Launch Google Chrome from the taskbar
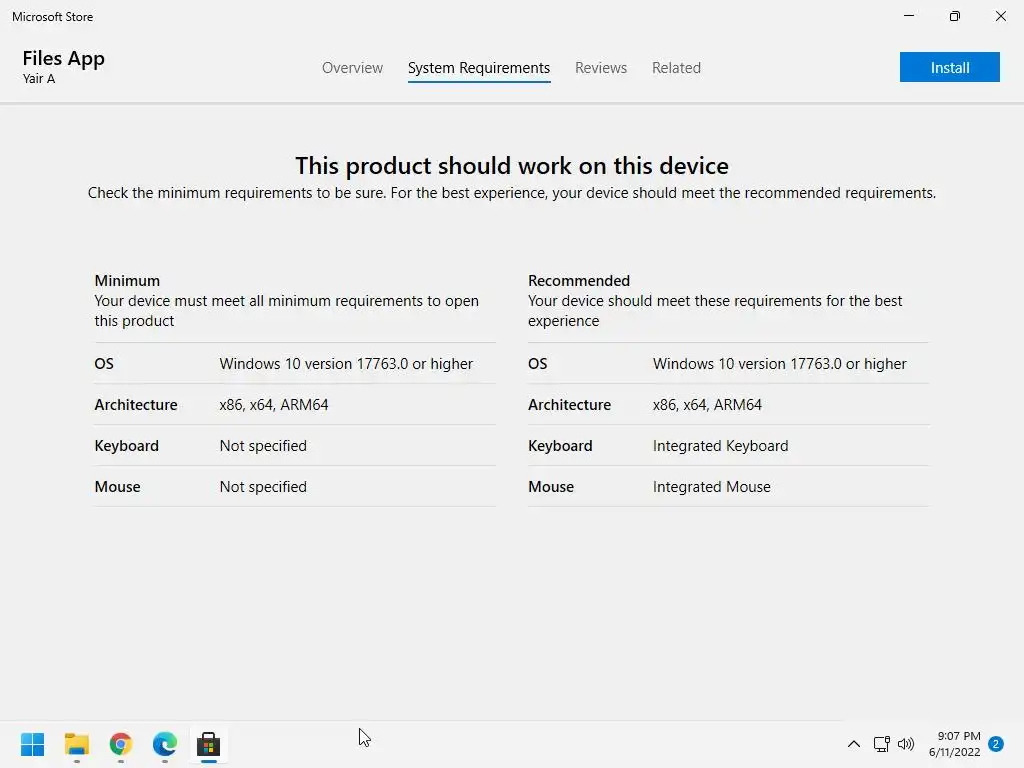 (121, 744)
